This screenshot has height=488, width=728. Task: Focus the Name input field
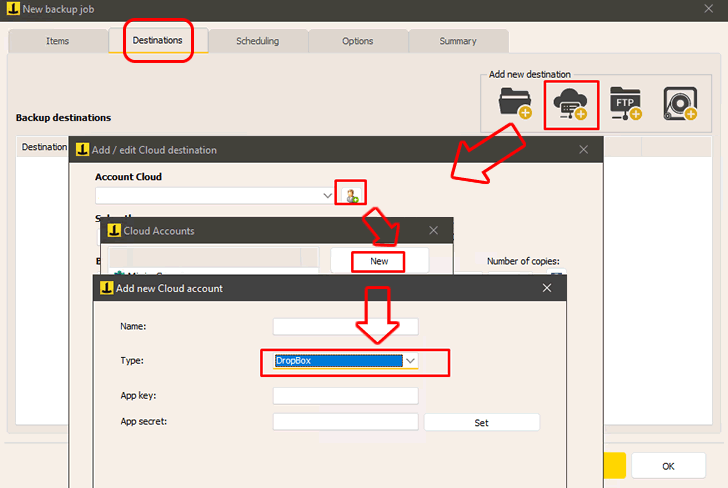coord(345,326)
